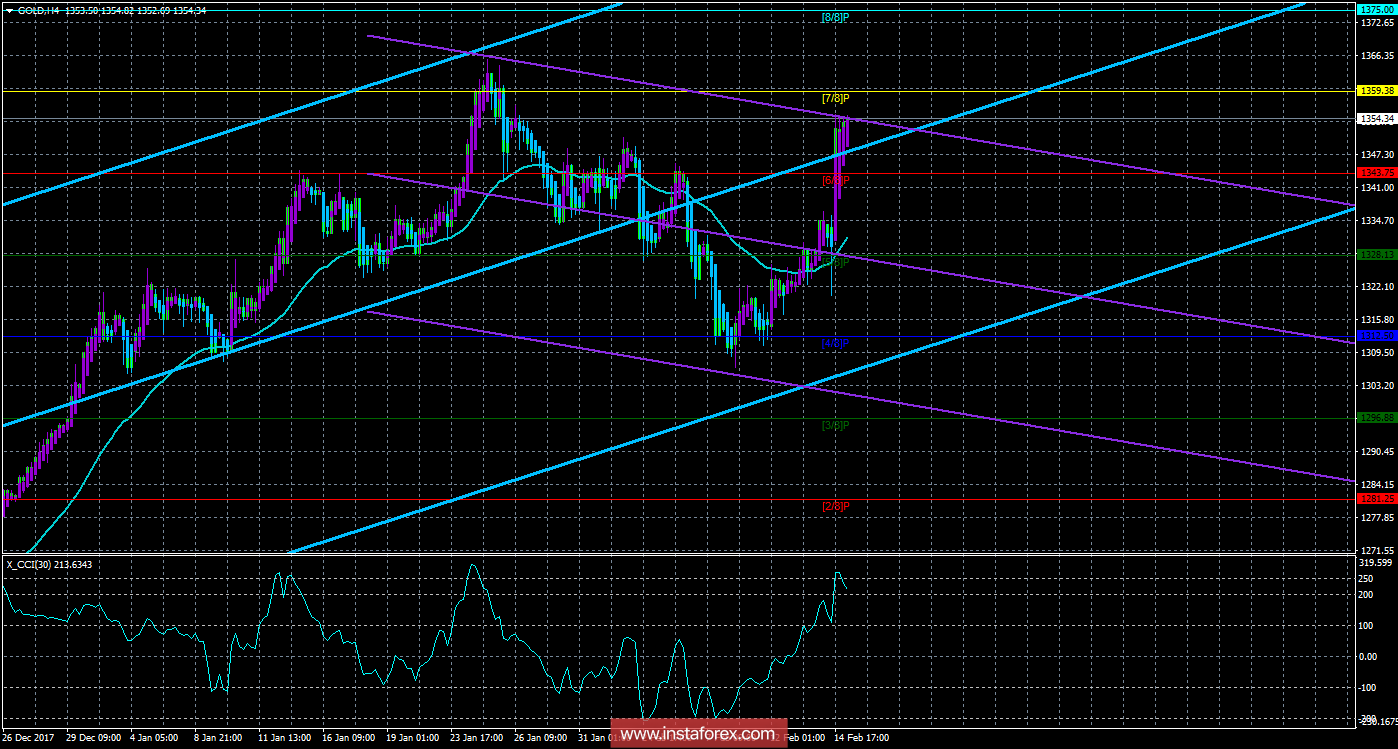The height and width of the screenshot is (749, 1398).
Task: Click the 100 level on the CCI scale
Action: [1368, 625]
